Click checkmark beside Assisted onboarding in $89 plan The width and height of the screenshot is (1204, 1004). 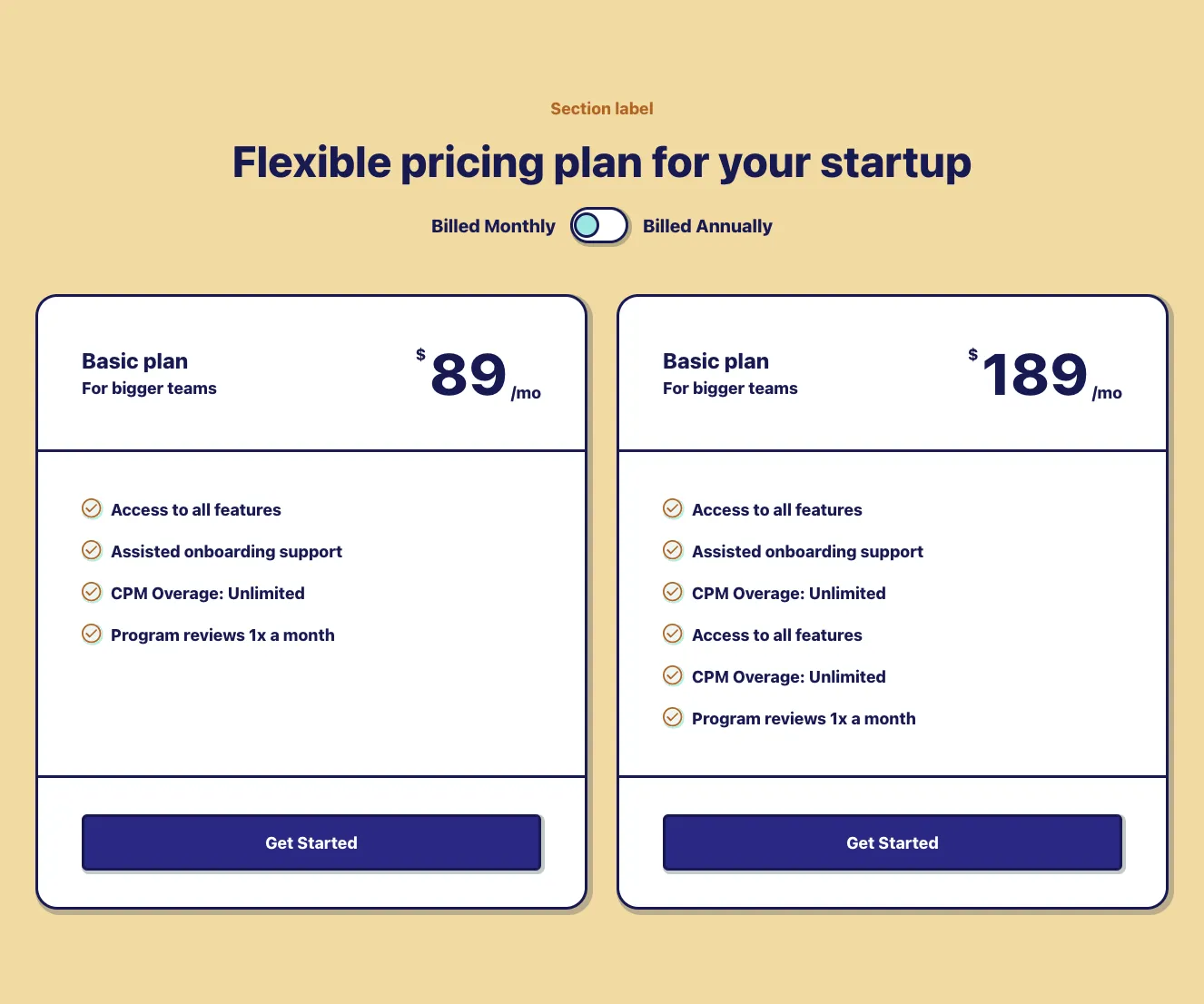tap(92, 550)
